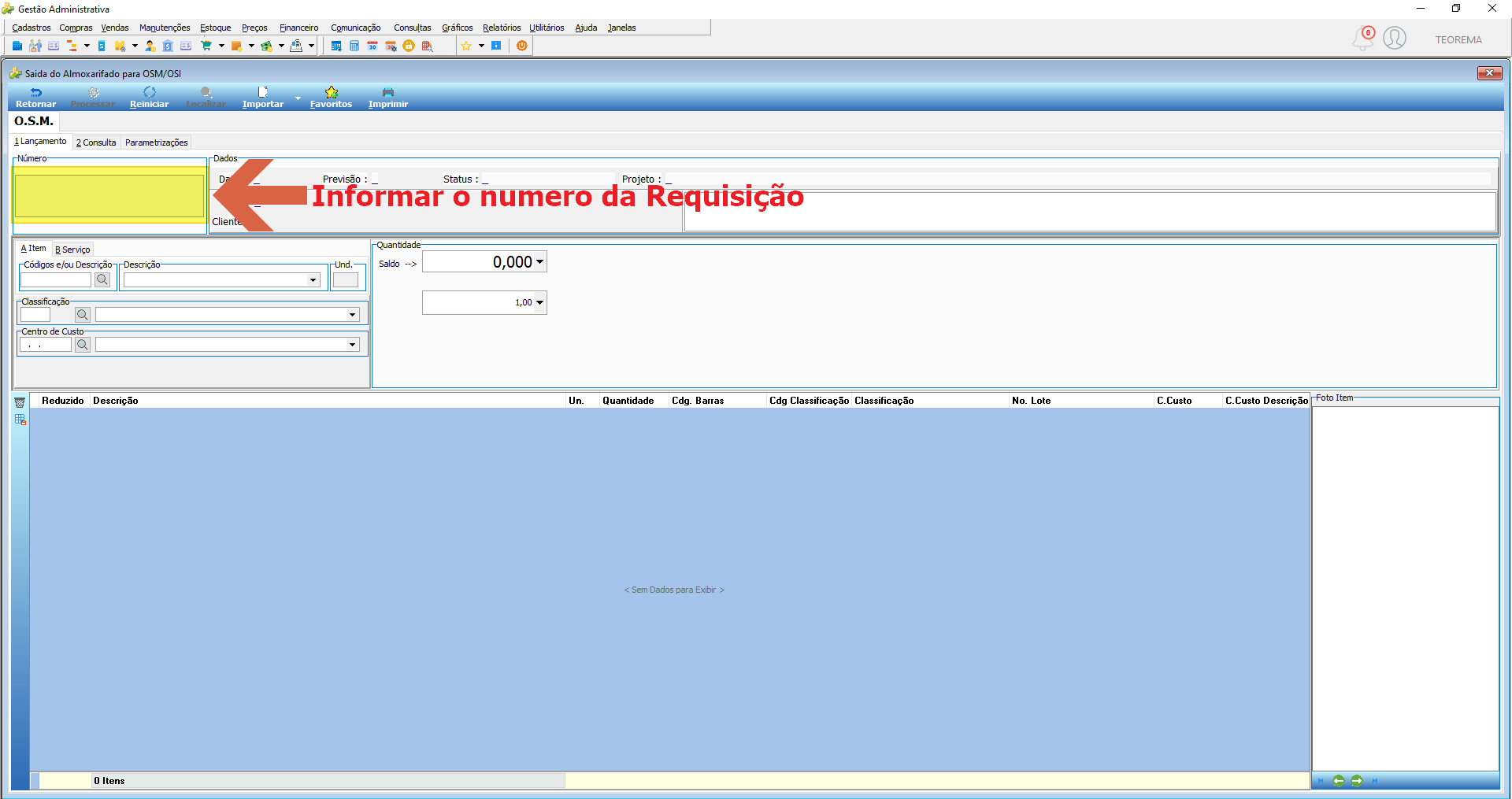This screenshot has width=1512, height=799.
Task: Click the green money bills toolbar icon
Action: point(266,46)
